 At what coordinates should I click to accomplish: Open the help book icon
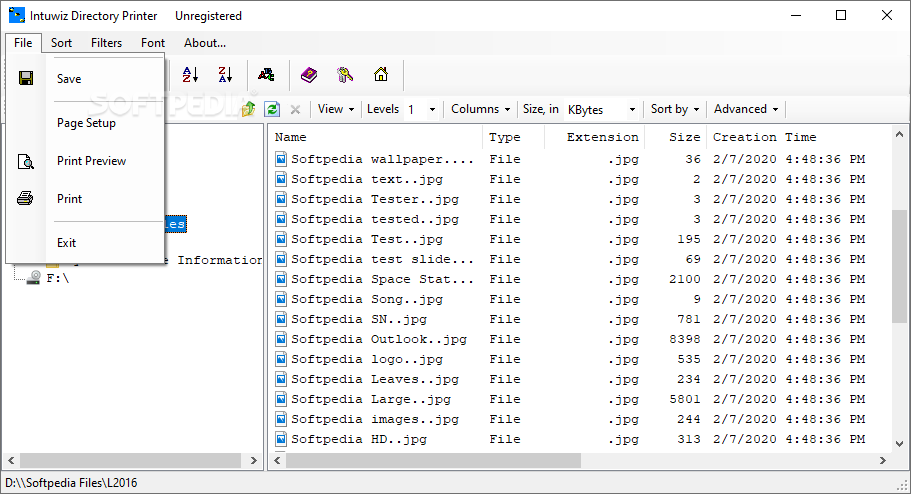[309, 74]
